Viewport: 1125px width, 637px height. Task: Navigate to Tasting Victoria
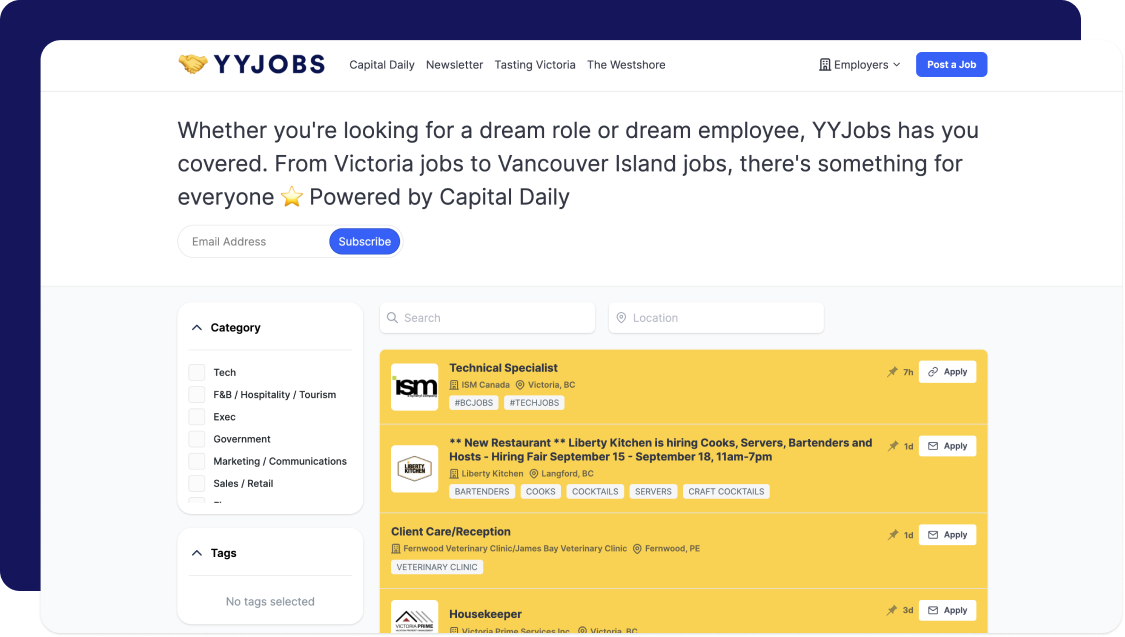[x=535, y=64]
